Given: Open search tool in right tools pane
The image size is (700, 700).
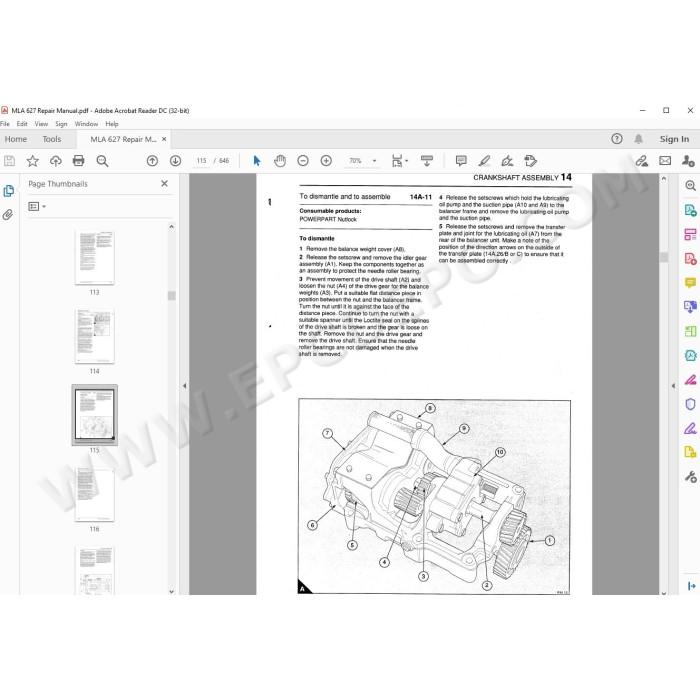Looking at the screenshot, I should click(690, 185).
